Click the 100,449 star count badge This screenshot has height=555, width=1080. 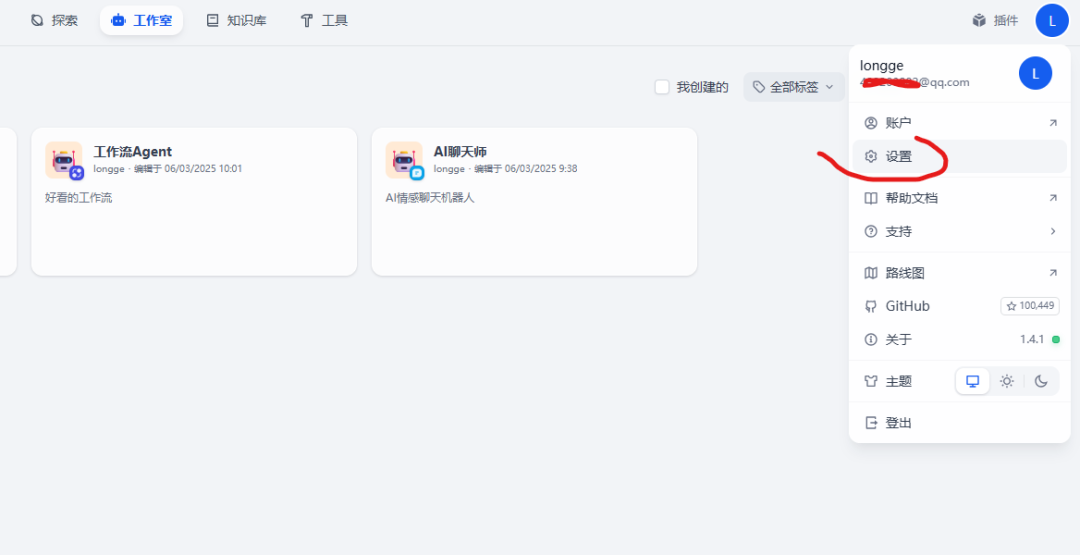[1030, 306]
